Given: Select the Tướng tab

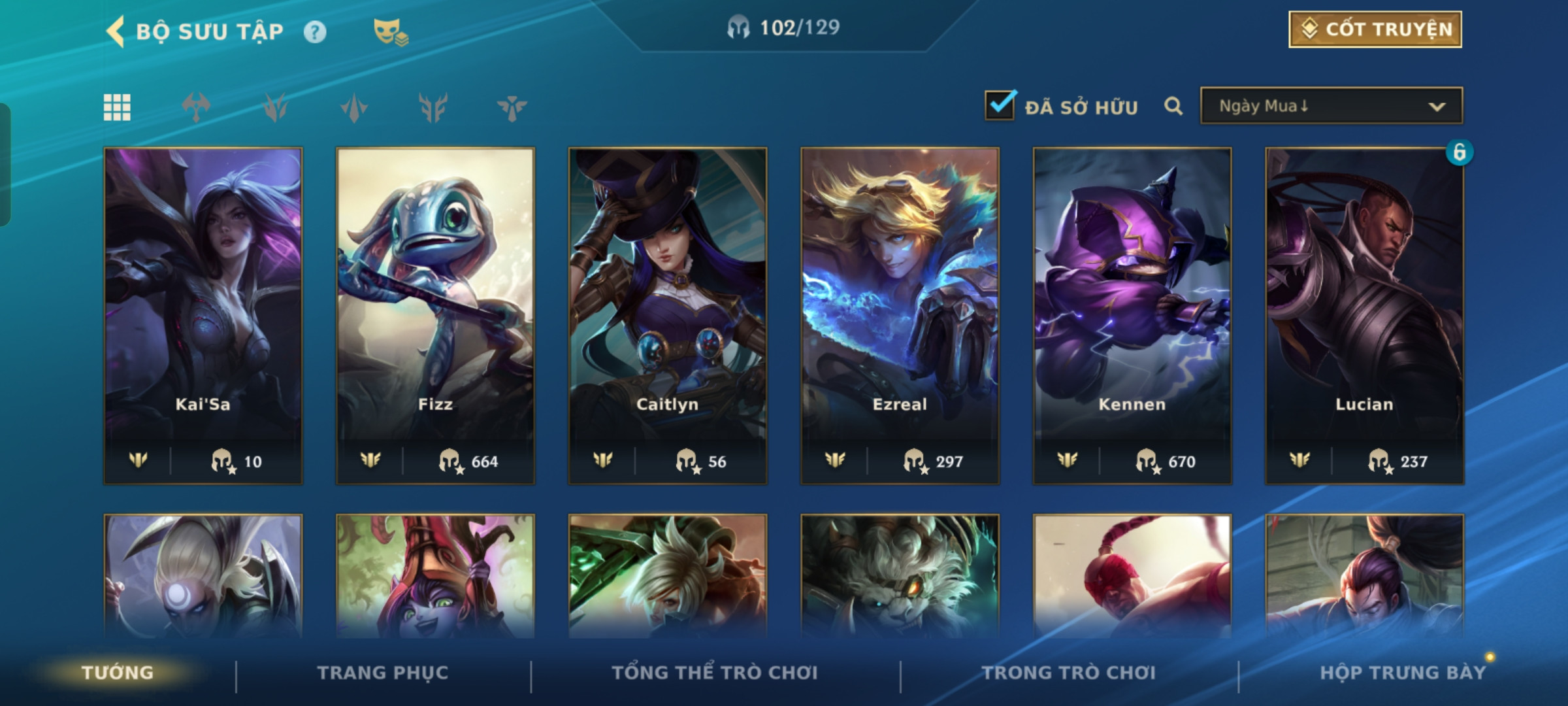Looking at the screenshot, I should pyautogui.click(x=118, y=672).
